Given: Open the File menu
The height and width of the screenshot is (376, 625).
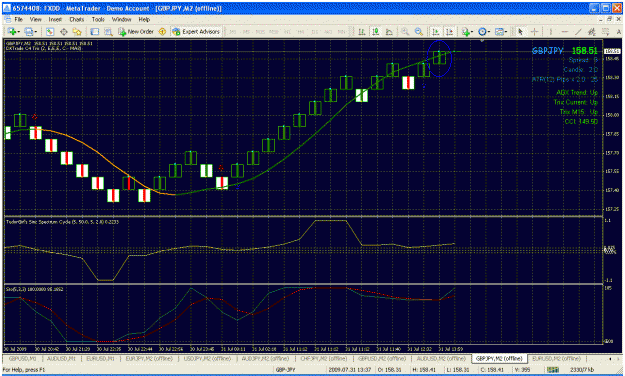Looking at the screenshot, I should (19, 19).
